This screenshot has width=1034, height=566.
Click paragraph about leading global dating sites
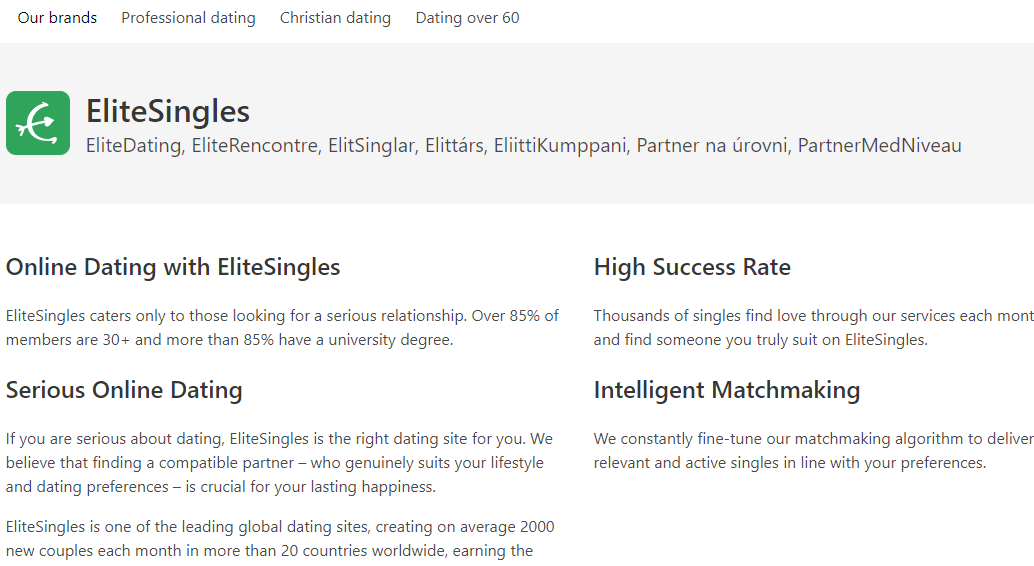(x=279, y=538)
